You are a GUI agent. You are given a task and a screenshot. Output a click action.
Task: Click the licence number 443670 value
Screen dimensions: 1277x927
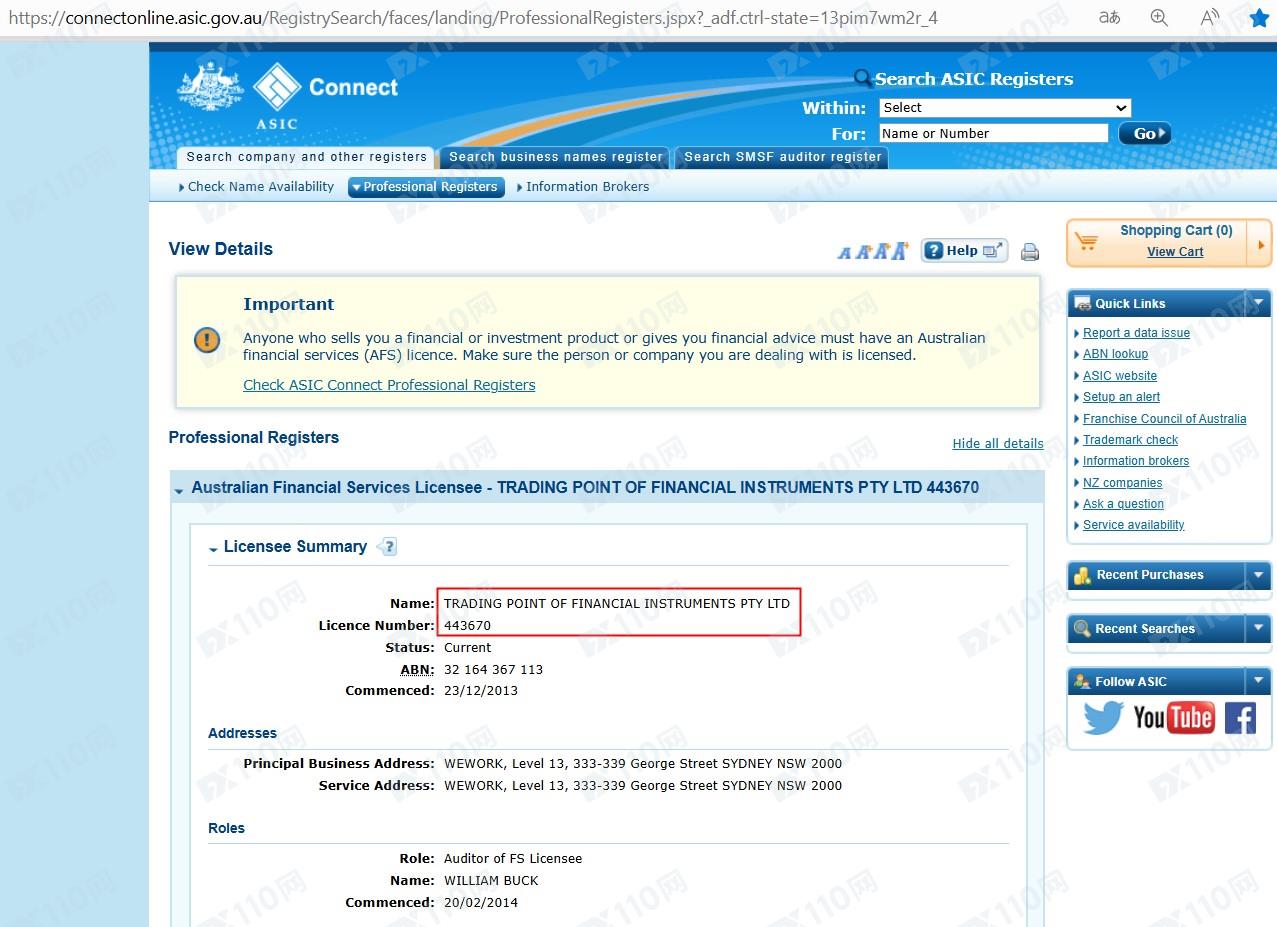[467, 626]
